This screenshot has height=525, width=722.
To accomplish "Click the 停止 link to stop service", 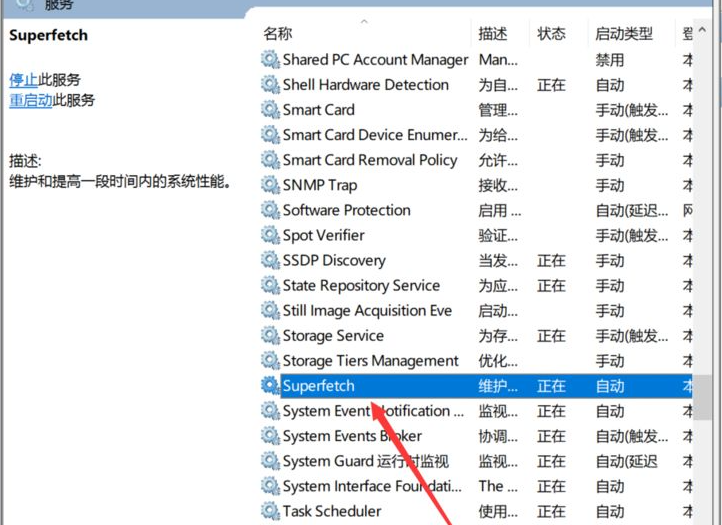I will [24, 80].
